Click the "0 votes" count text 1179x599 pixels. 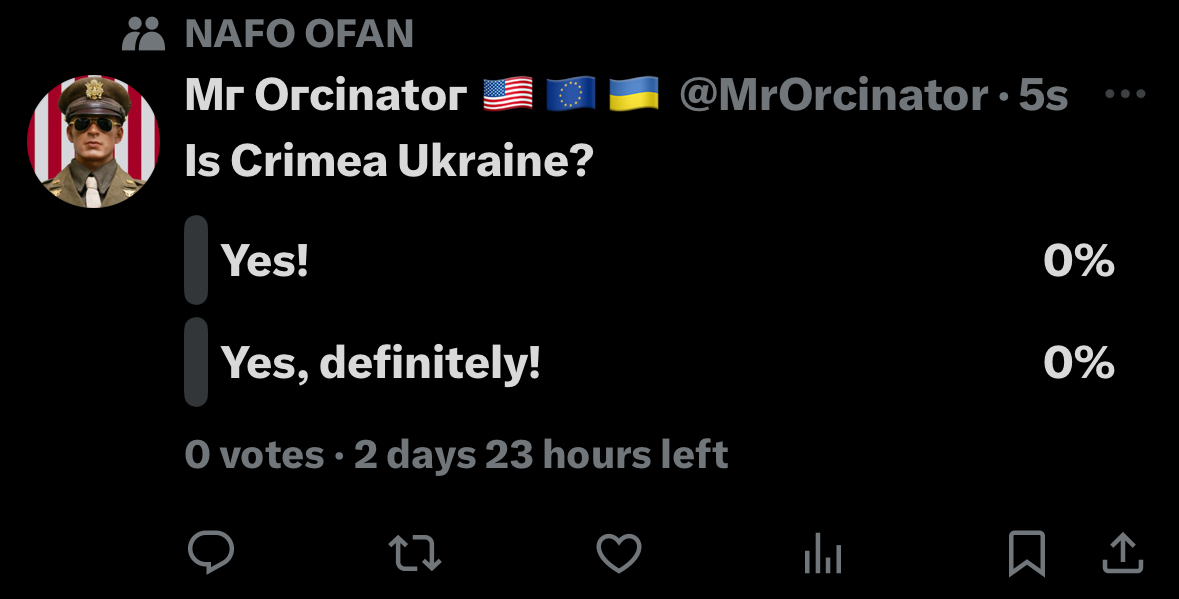(255, 455)
